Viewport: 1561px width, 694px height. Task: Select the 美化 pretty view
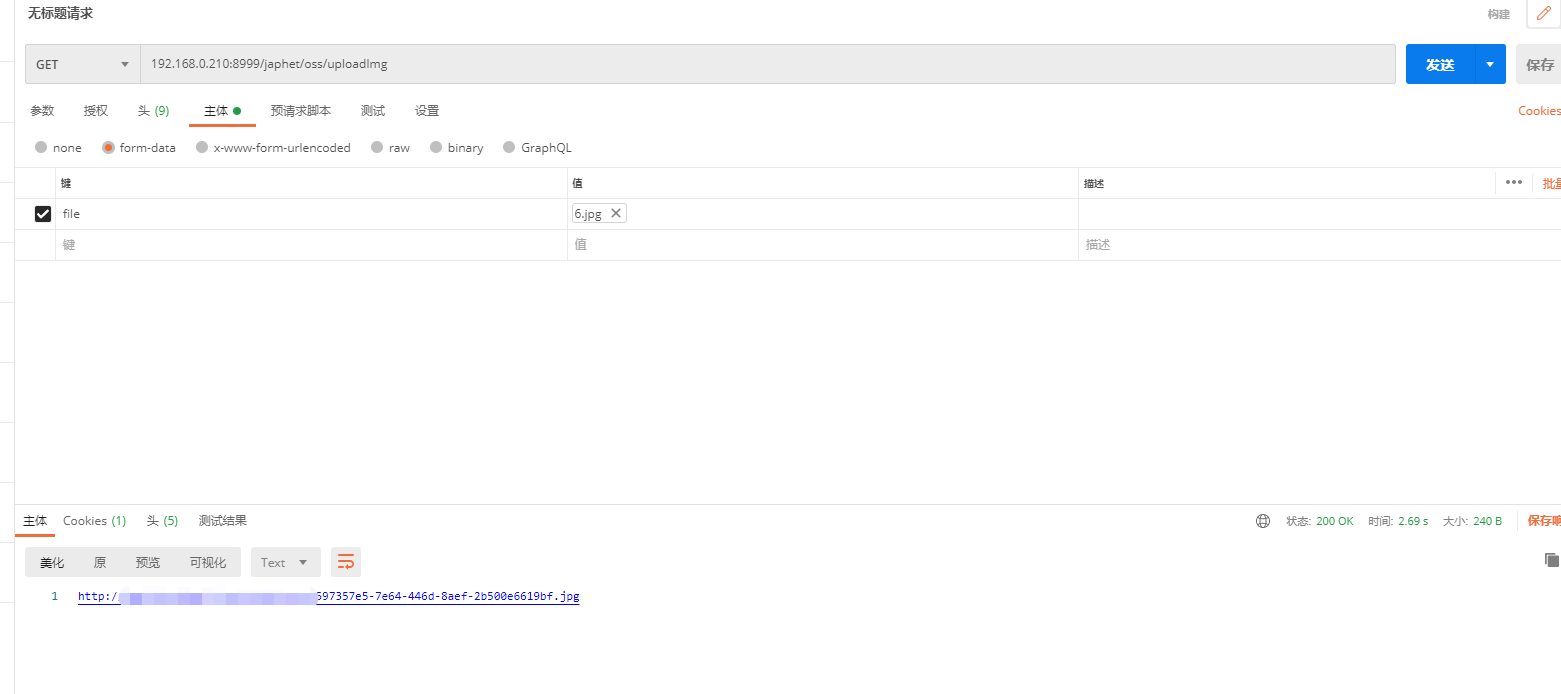click(52, 563)
